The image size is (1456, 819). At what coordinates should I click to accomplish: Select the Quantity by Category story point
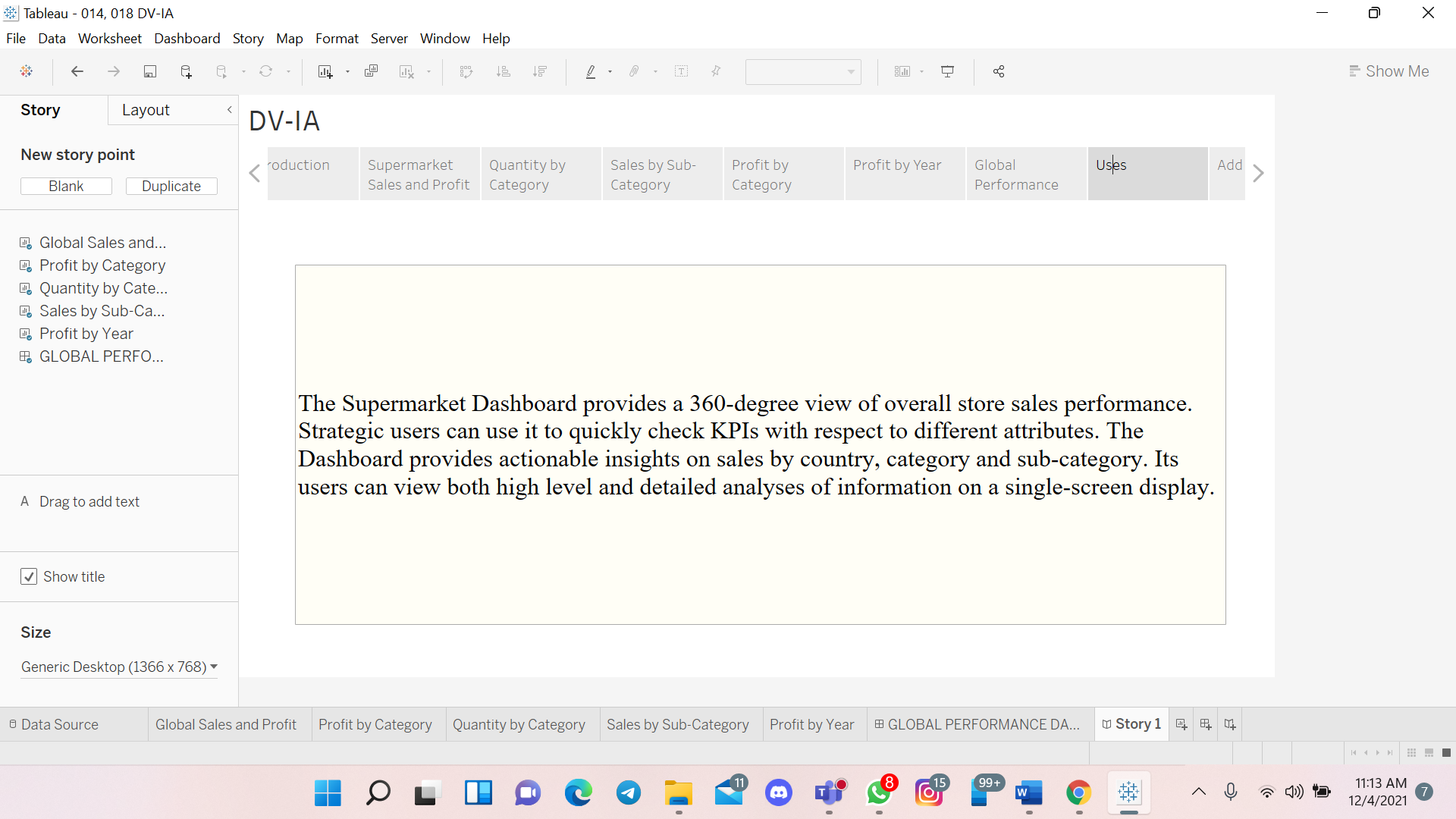(541, 174)
